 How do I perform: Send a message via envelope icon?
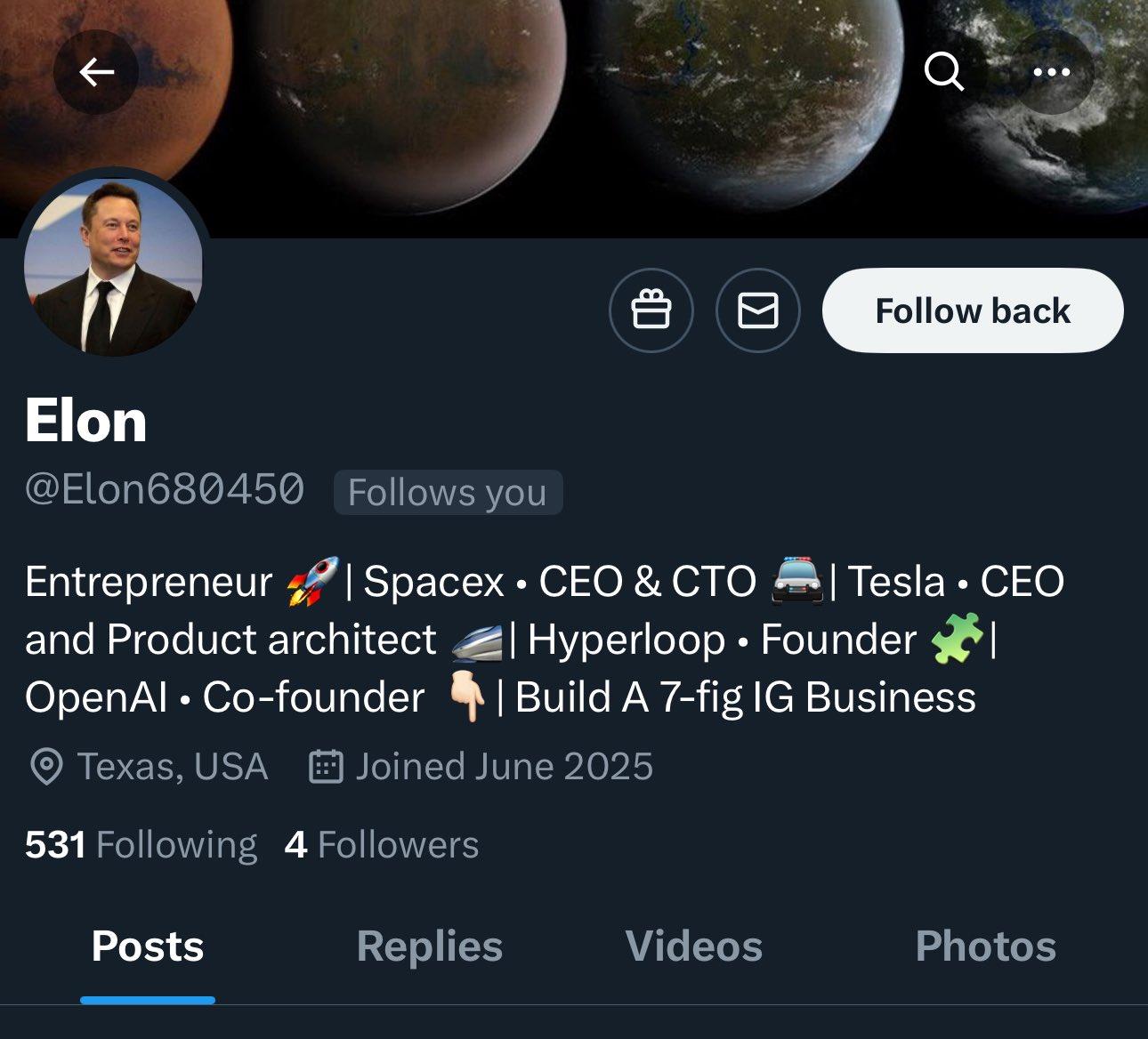click(758, 310)
